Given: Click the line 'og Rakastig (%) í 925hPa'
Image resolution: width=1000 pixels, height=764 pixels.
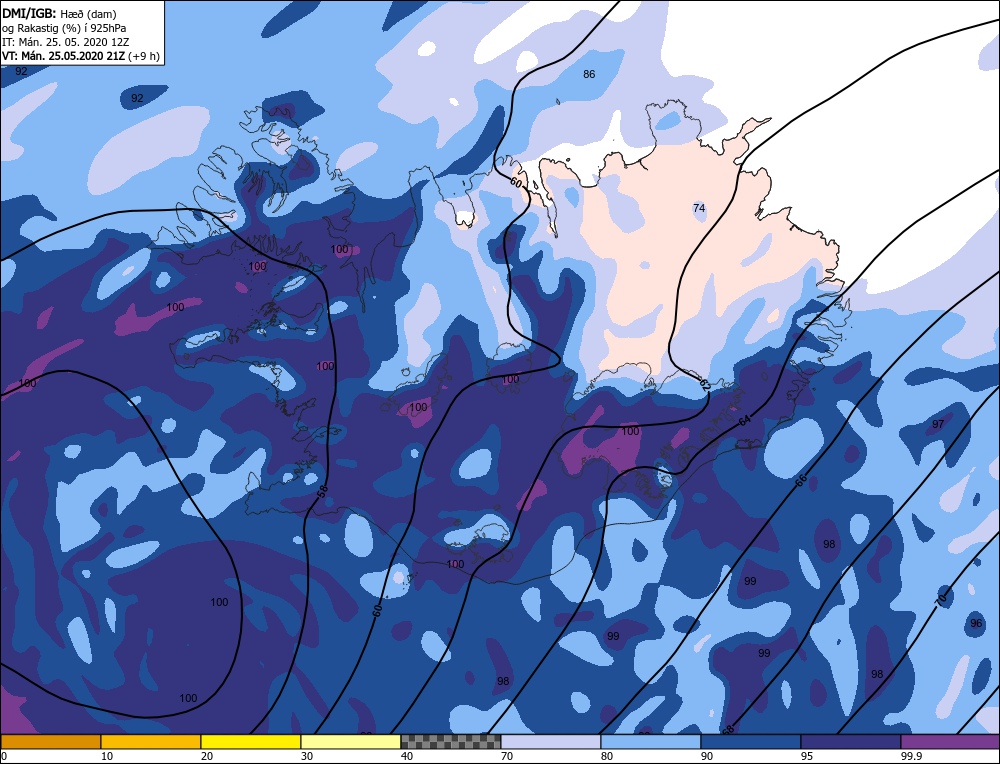Looking at the screenshot, I should 64,27.
